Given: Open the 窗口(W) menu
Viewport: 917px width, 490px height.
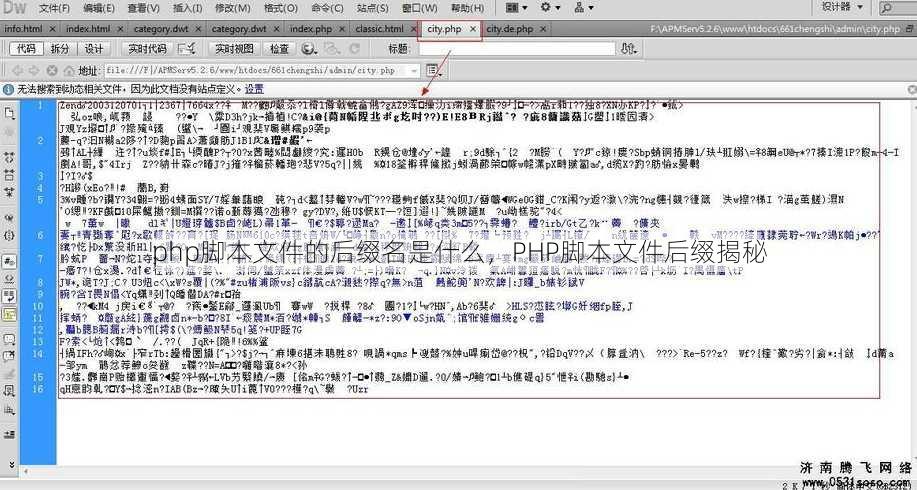Looking at the screenshot, I should tap(420, 8).
